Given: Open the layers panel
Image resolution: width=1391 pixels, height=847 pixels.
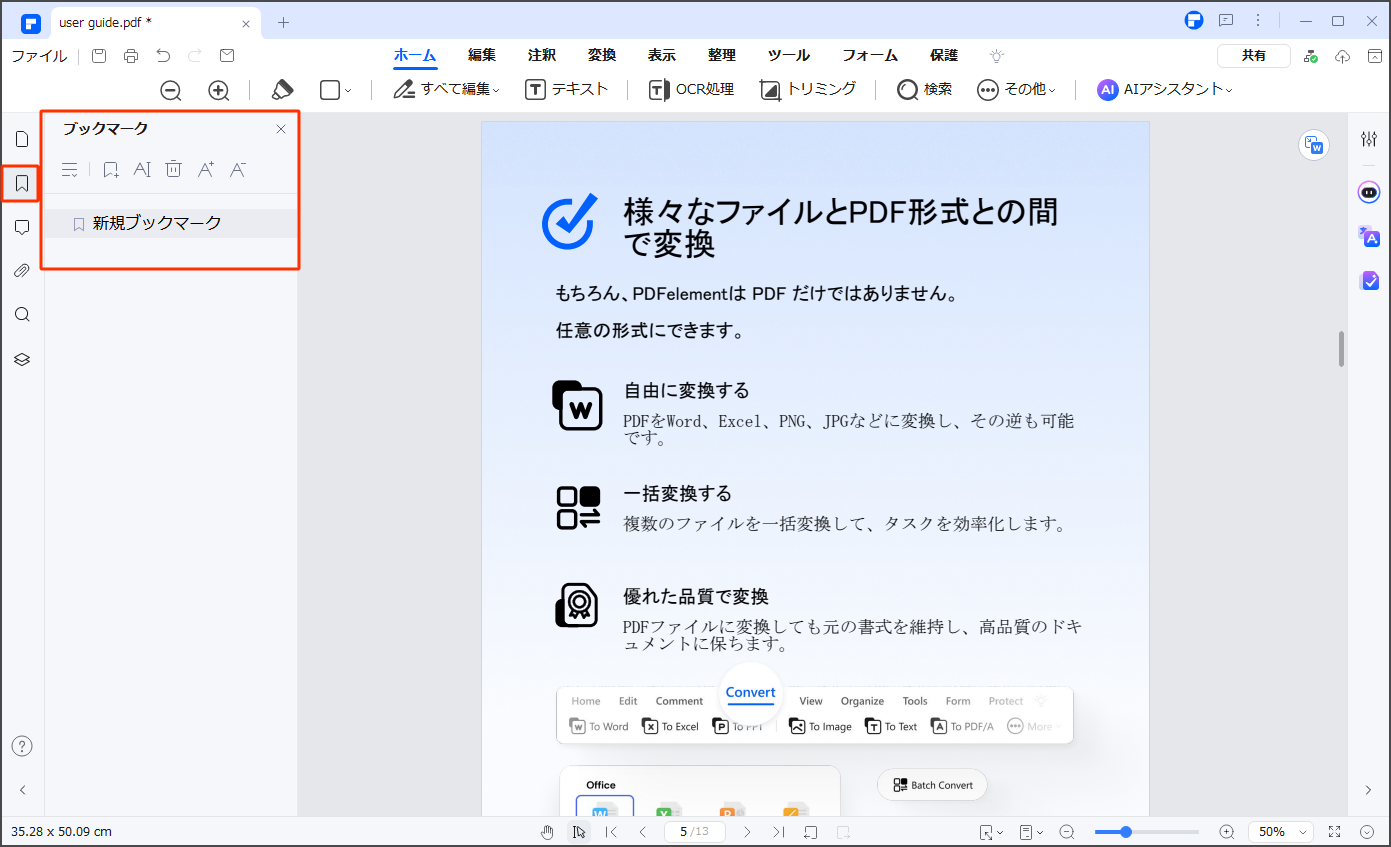Looking at the screenshot, I should [x=22, y=359].
